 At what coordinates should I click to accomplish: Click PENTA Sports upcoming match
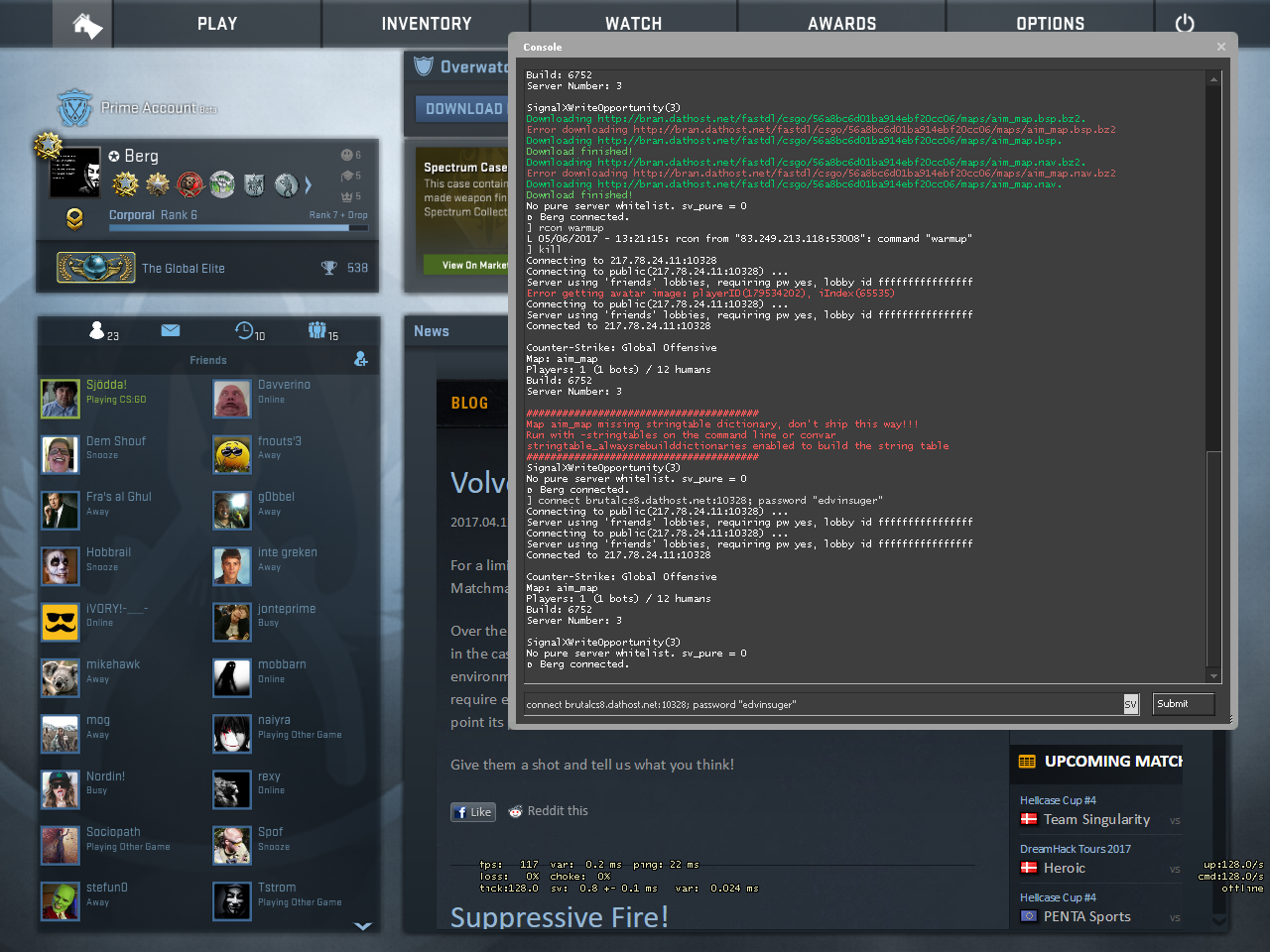coord(1087,916)
